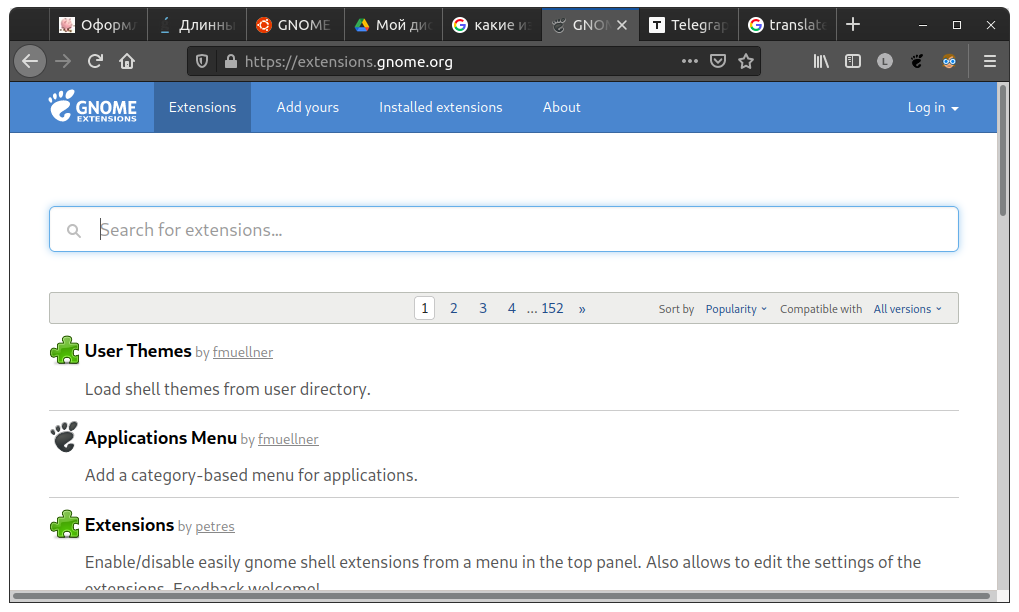Save page to Pocket

click(717, 61)
